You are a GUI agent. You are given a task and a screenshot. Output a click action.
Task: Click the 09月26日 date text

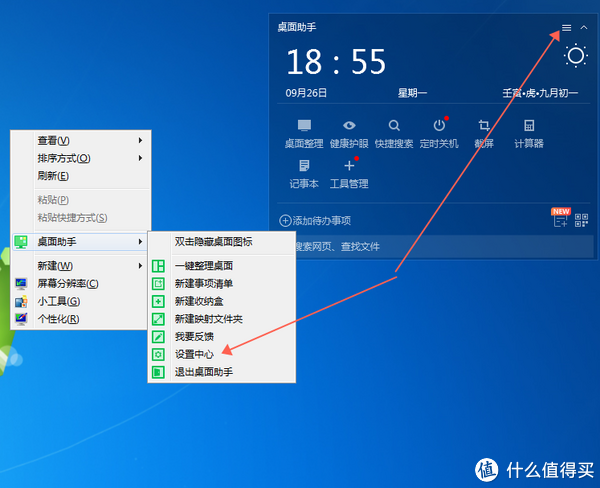[306, 93]
